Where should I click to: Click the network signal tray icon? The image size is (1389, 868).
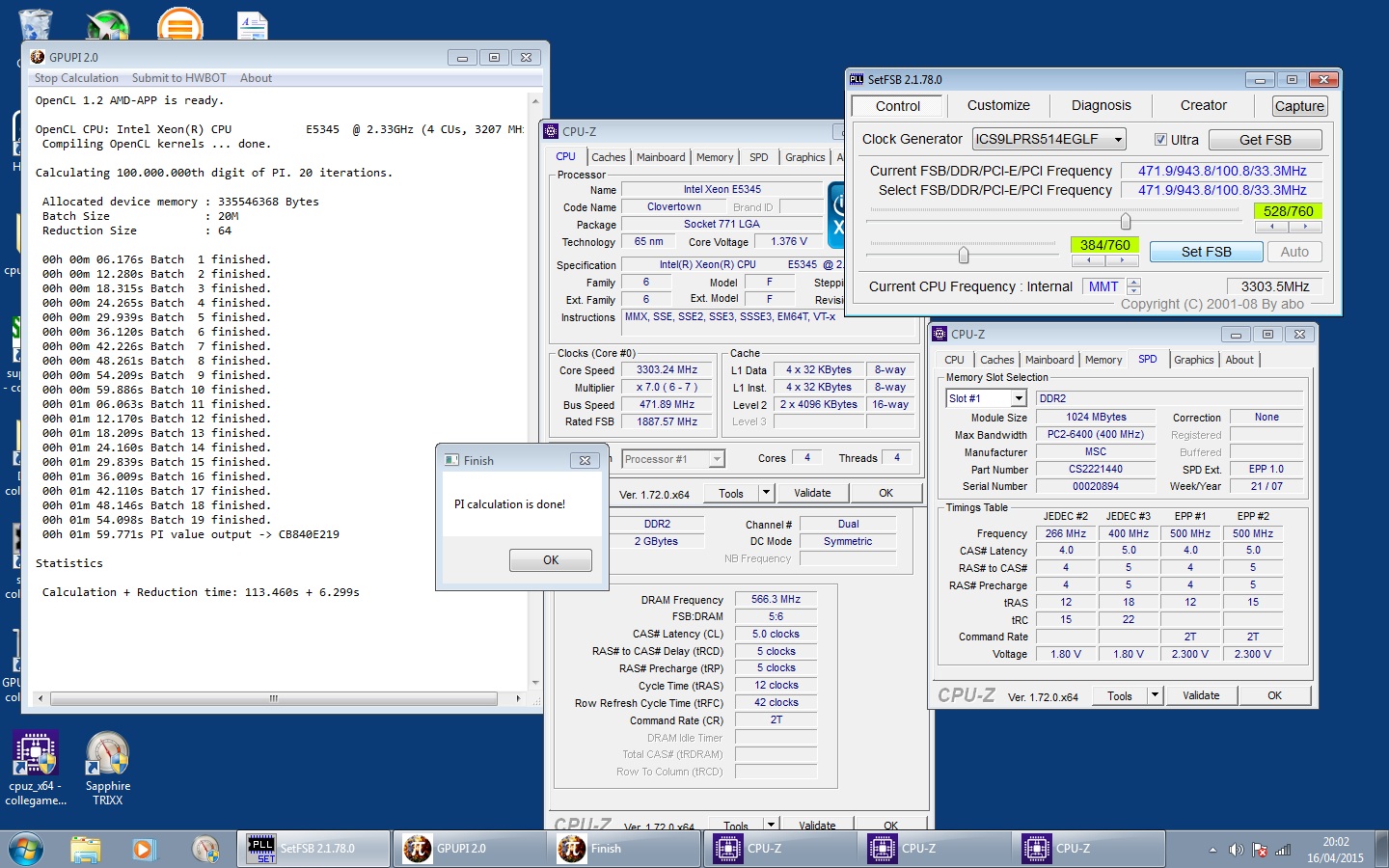click(x=1283, y=850)
